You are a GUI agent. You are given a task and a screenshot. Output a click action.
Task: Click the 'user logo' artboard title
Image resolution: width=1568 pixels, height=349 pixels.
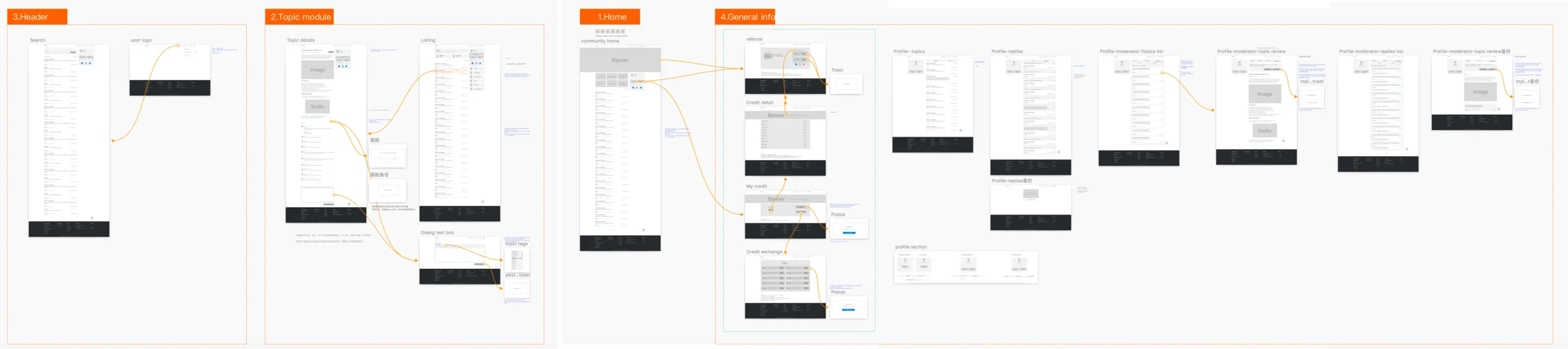pos(141,40)
